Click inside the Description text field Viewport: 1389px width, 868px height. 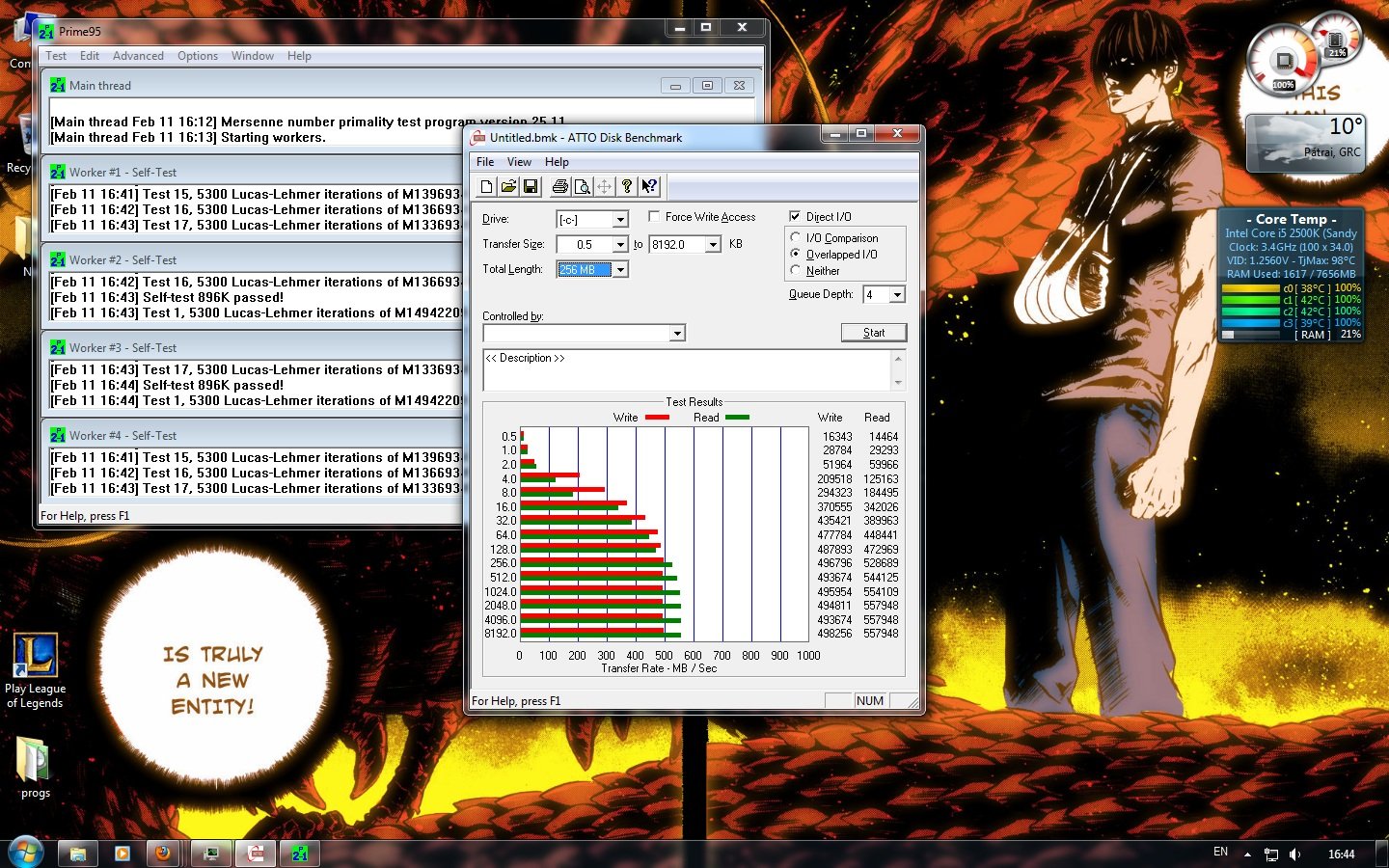pos(687,370)
